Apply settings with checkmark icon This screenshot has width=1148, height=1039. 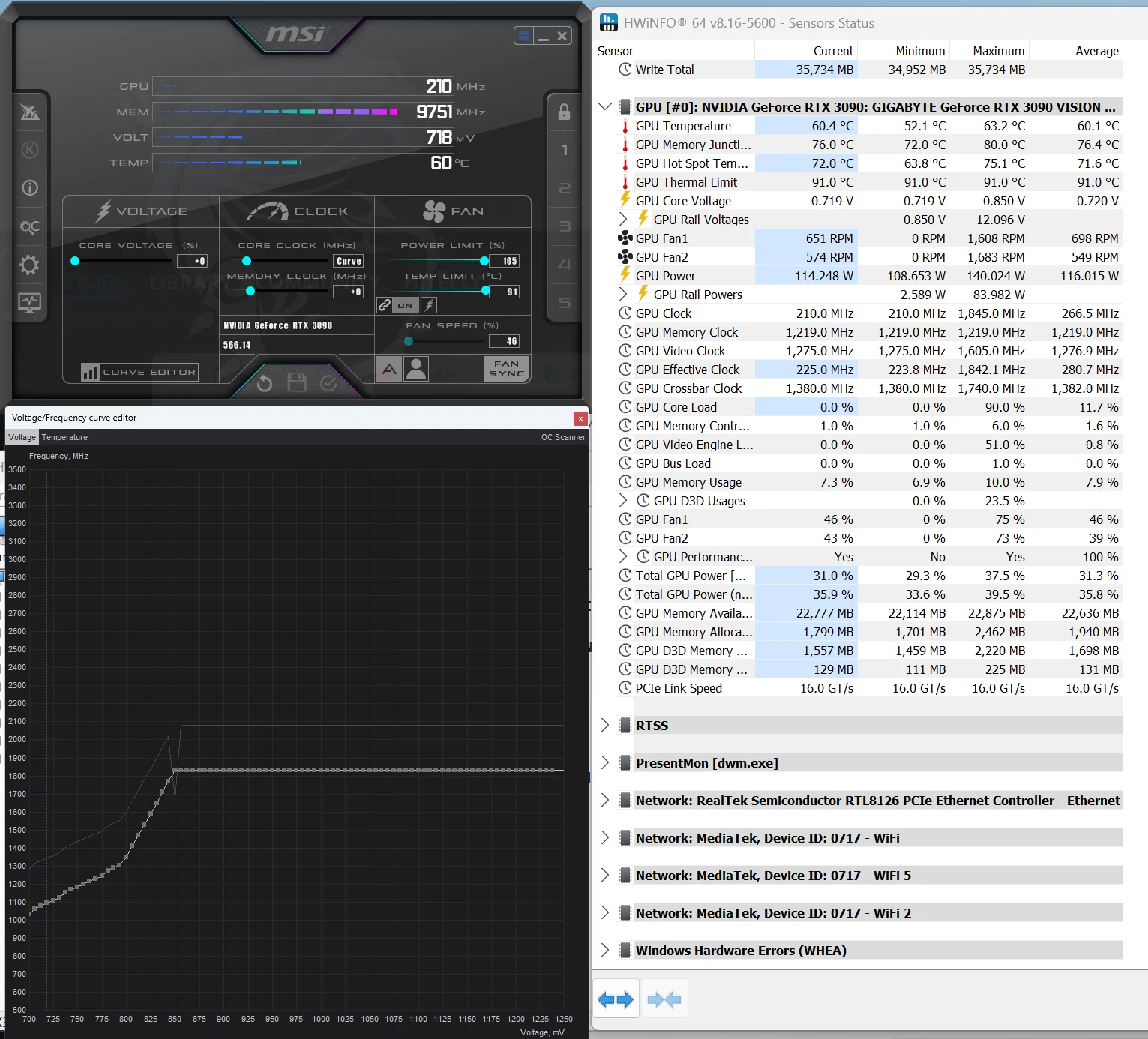[x=329, y=383]
